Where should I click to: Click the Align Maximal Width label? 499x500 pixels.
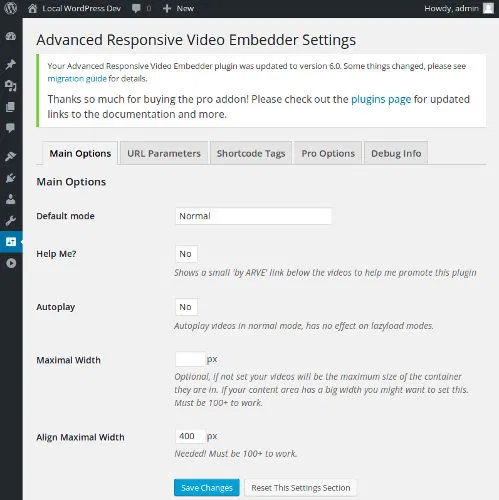click(x=80, y=437)
